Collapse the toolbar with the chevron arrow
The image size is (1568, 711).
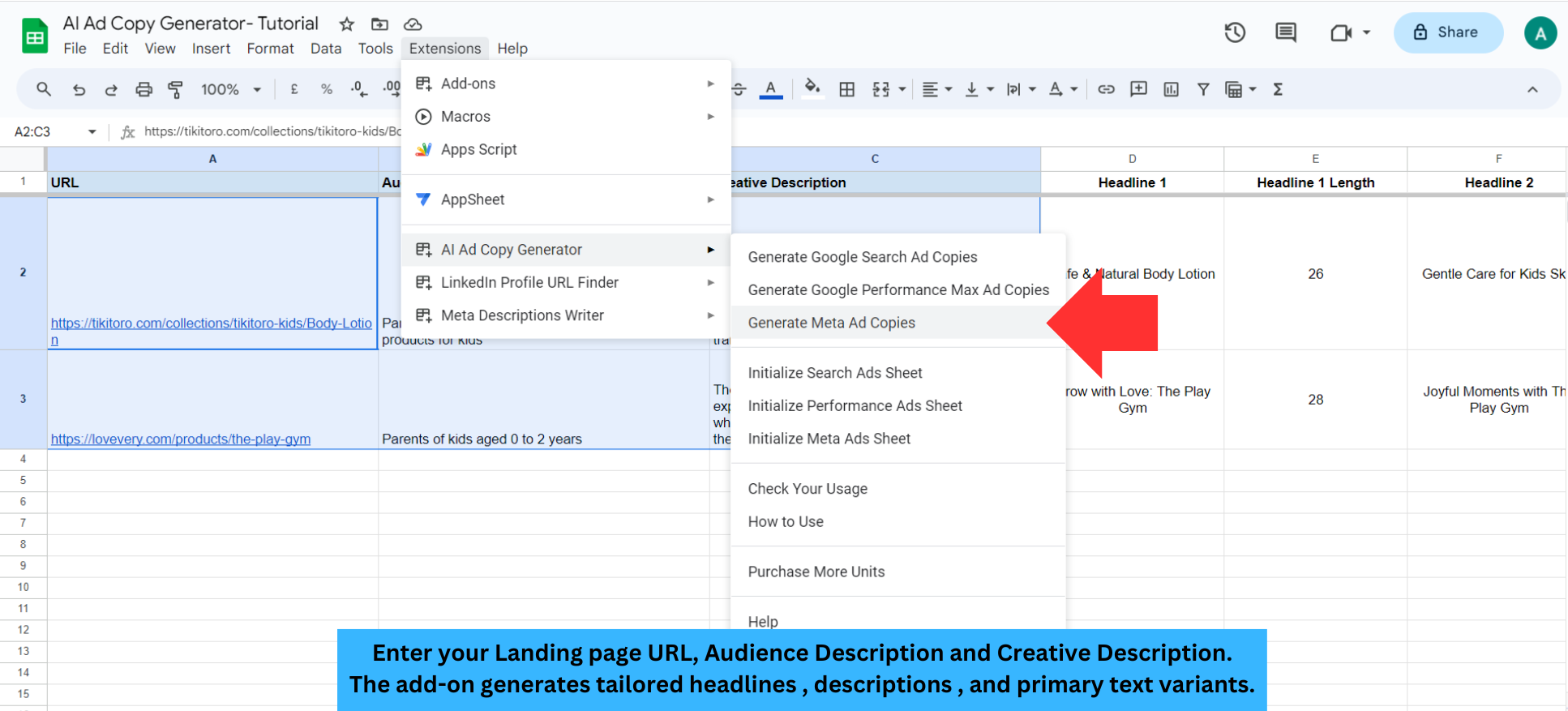[x=1532, y=89]
